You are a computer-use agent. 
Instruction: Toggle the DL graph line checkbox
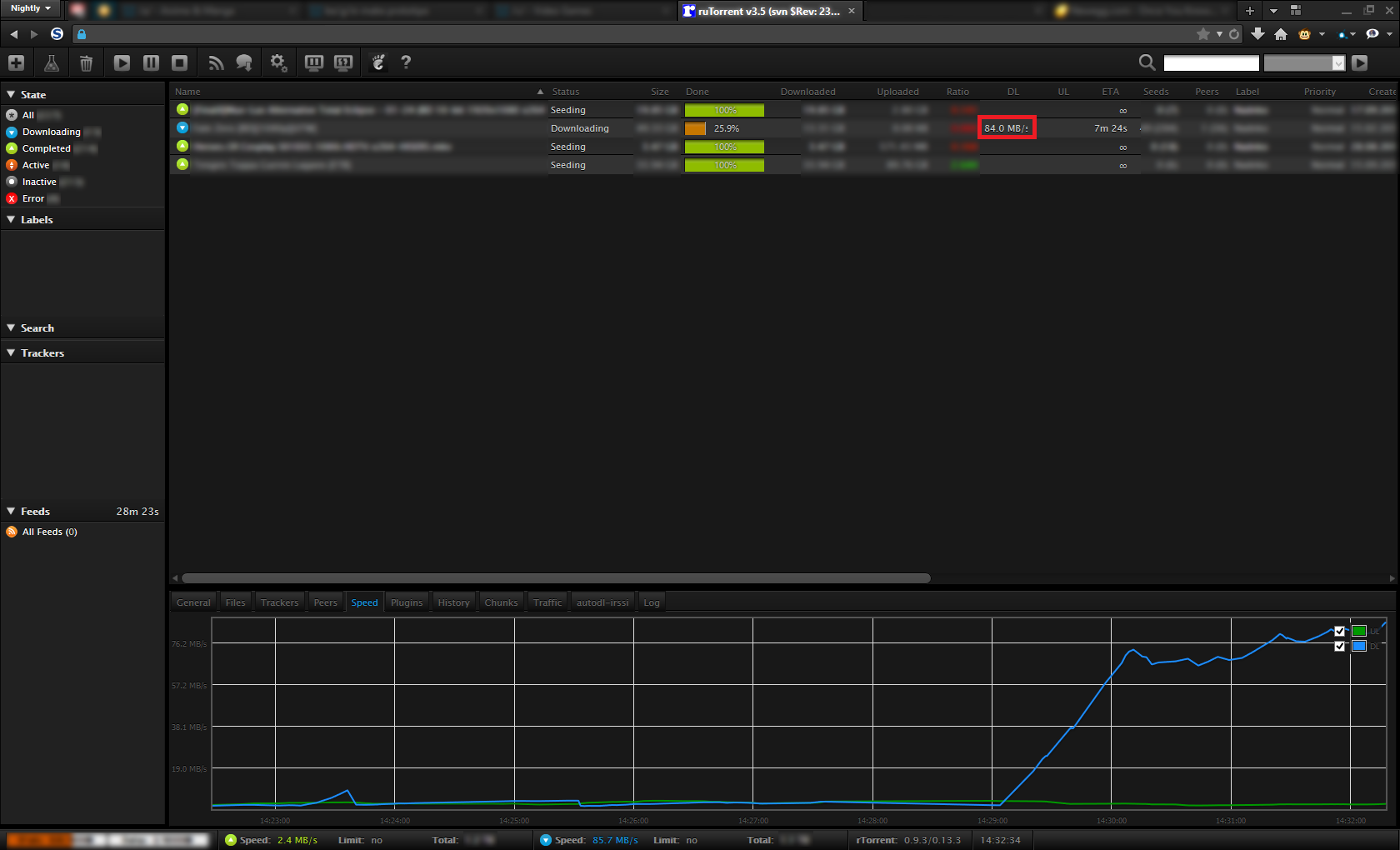[1339, 646]
